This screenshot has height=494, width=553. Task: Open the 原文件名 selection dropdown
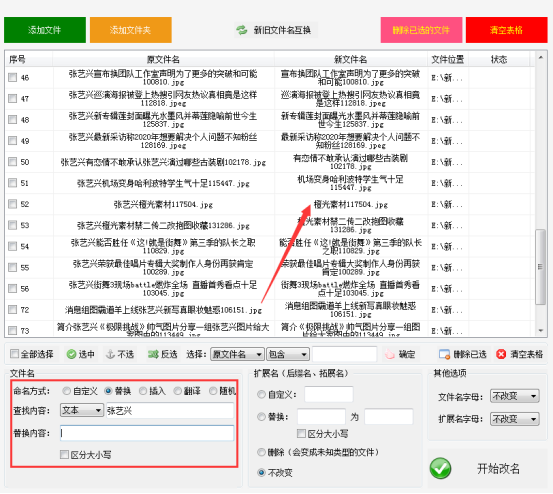(237, 354)
